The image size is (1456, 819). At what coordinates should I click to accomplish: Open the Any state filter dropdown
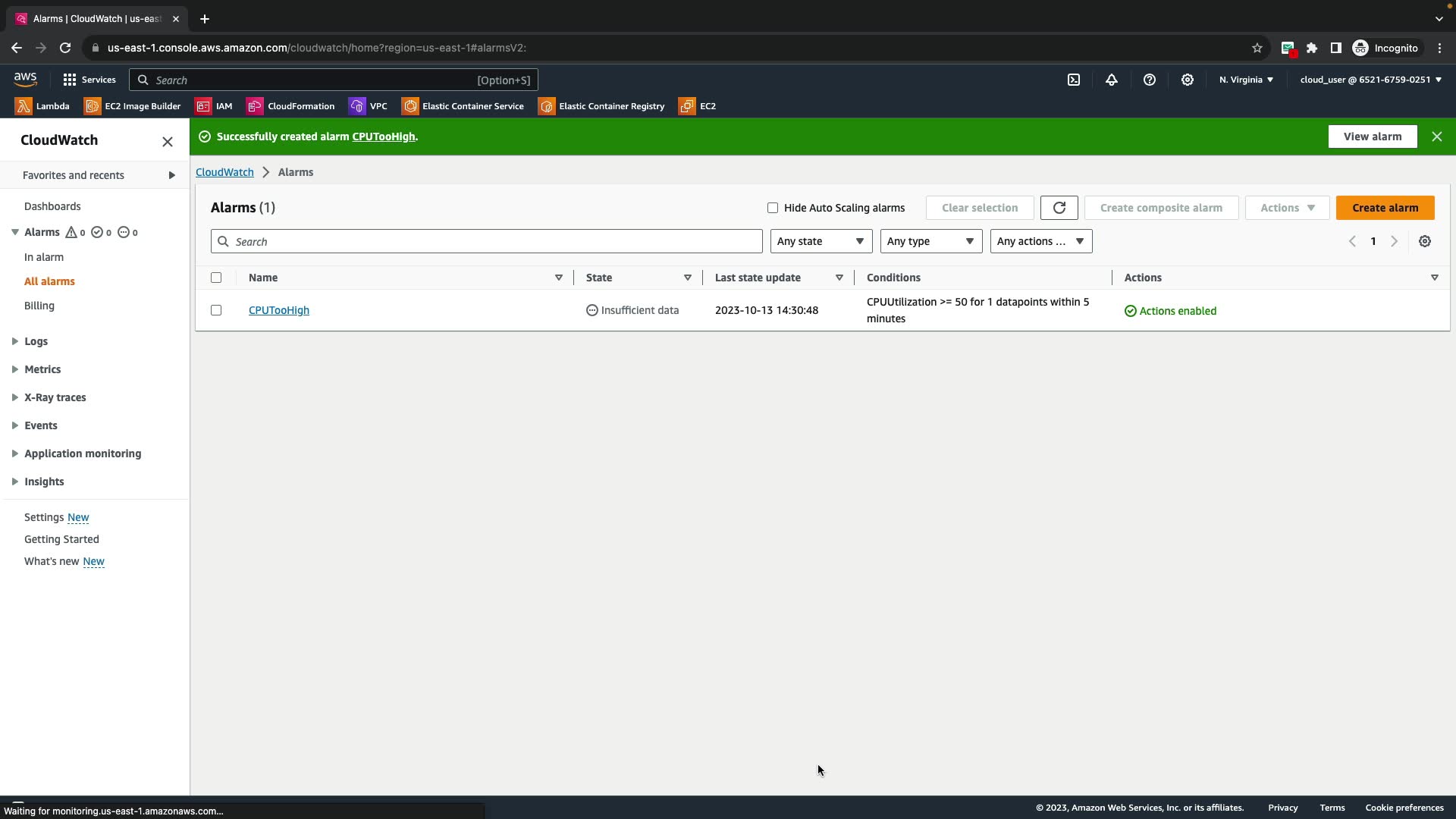(821, 241)
